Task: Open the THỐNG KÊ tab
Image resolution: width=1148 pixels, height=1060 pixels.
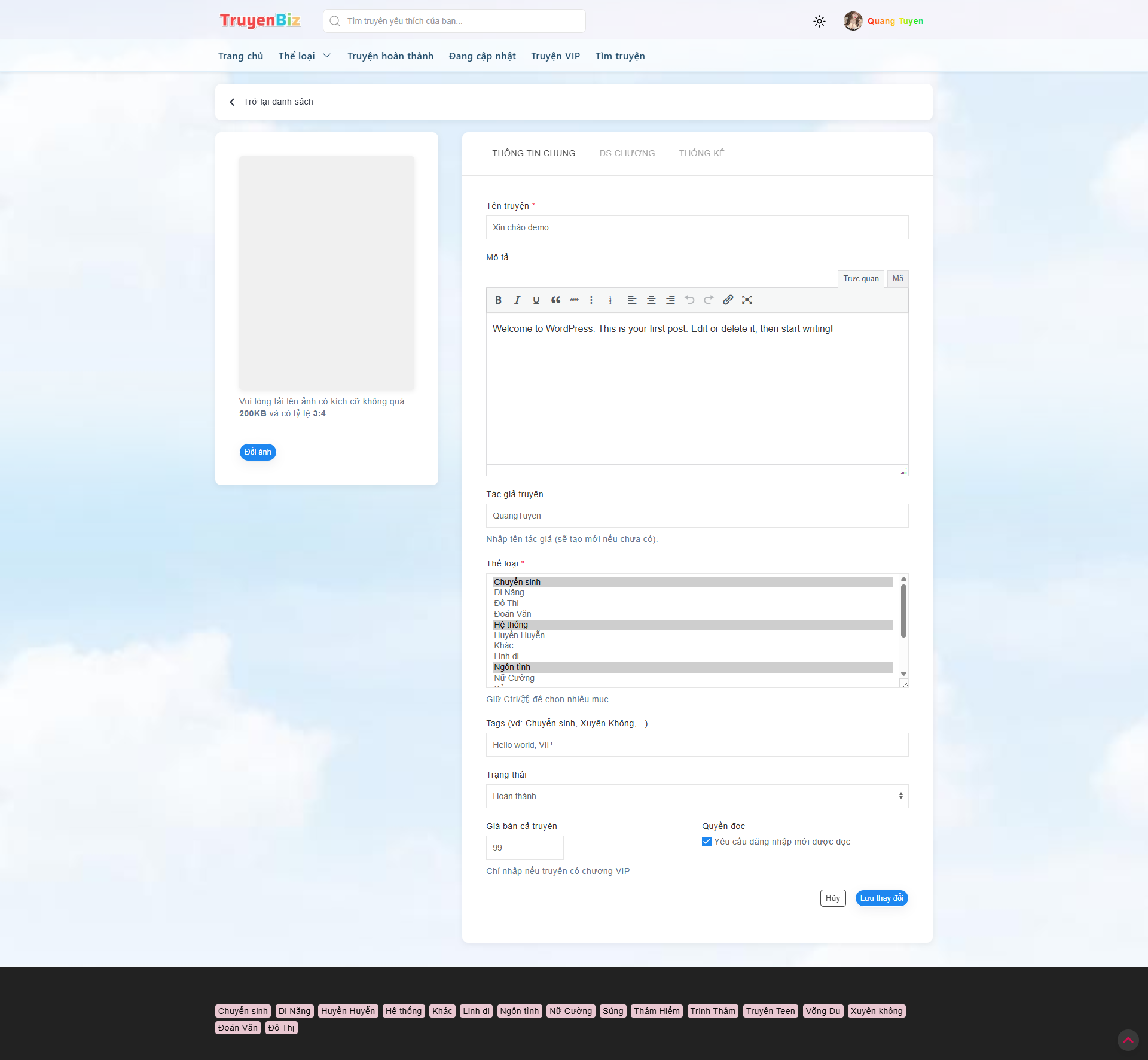Action: tap(701, 153)
